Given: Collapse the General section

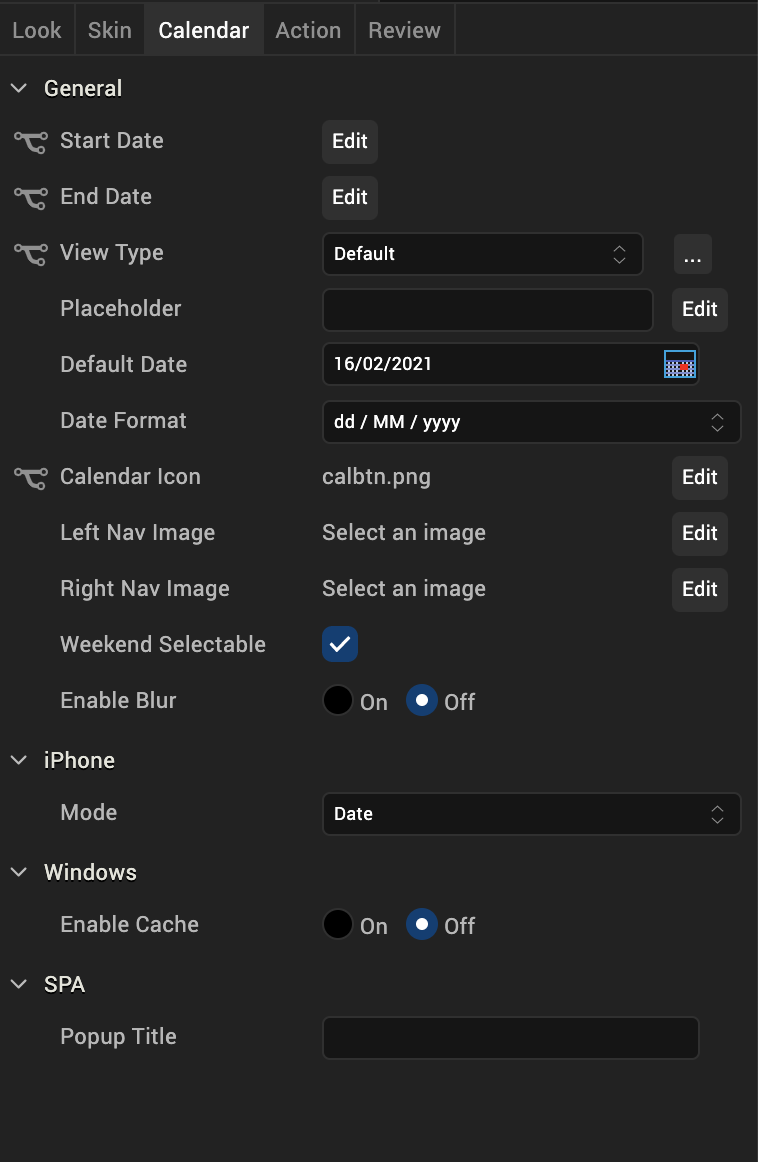Looking at the screenshot, I should click(19, 88).
